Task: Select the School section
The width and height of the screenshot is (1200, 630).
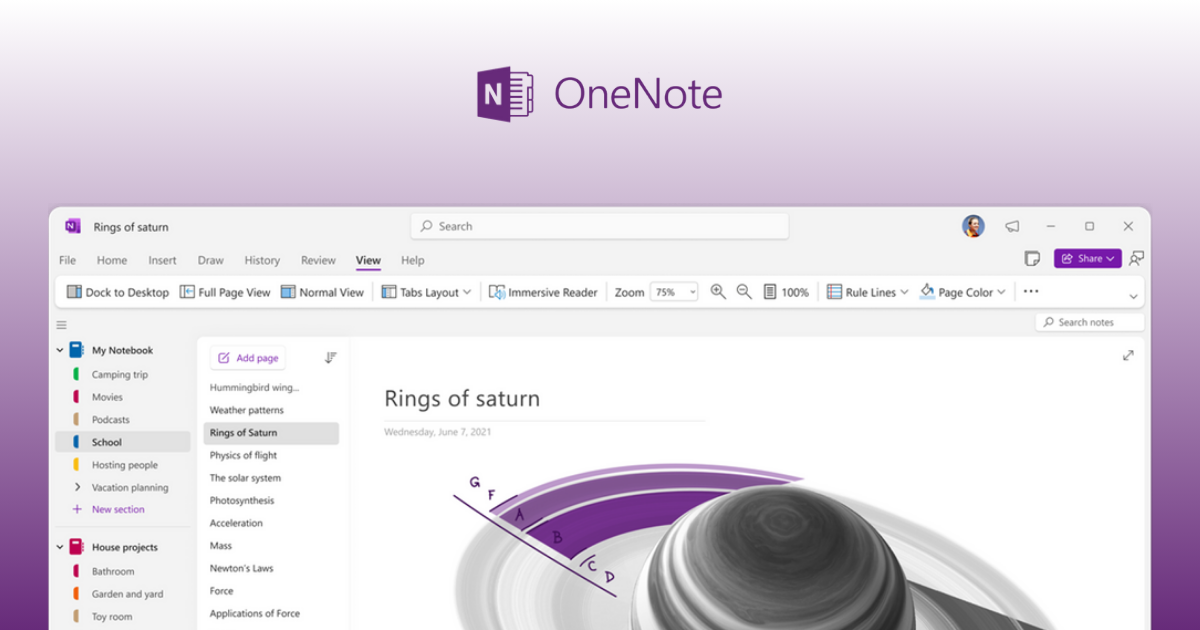Action: pos(123,442)
